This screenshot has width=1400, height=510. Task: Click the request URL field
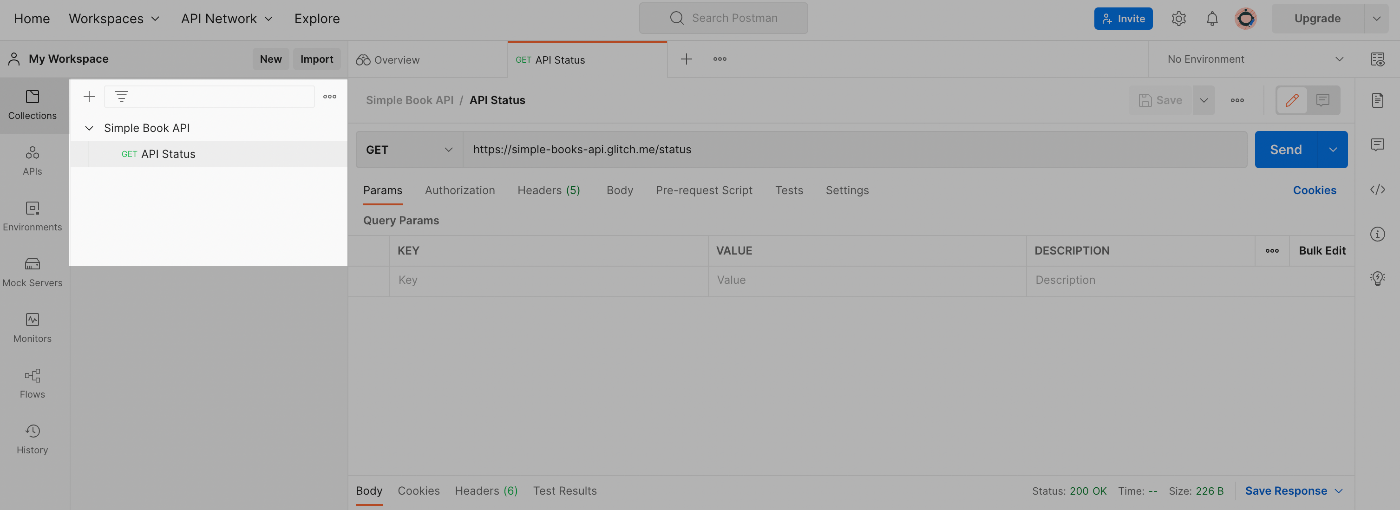pyautogui.click(x=855, y=150)
